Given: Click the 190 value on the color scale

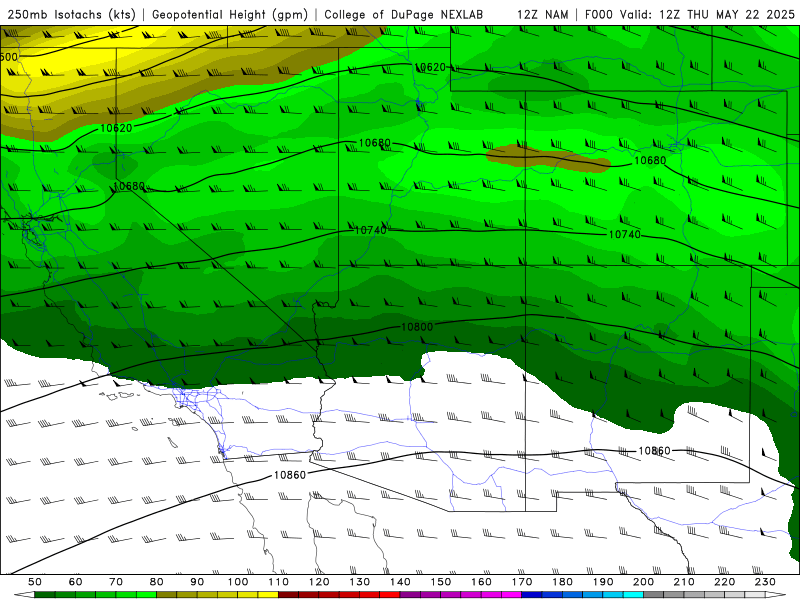Looking at the screenshot, I should tap(603, 582).
